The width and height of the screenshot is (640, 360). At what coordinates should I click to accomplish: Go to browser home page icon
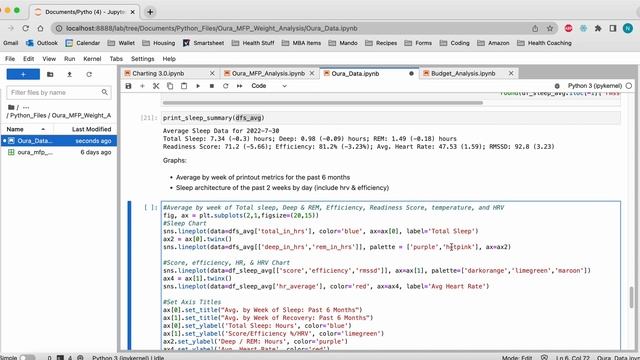click(x=40, y=28)
